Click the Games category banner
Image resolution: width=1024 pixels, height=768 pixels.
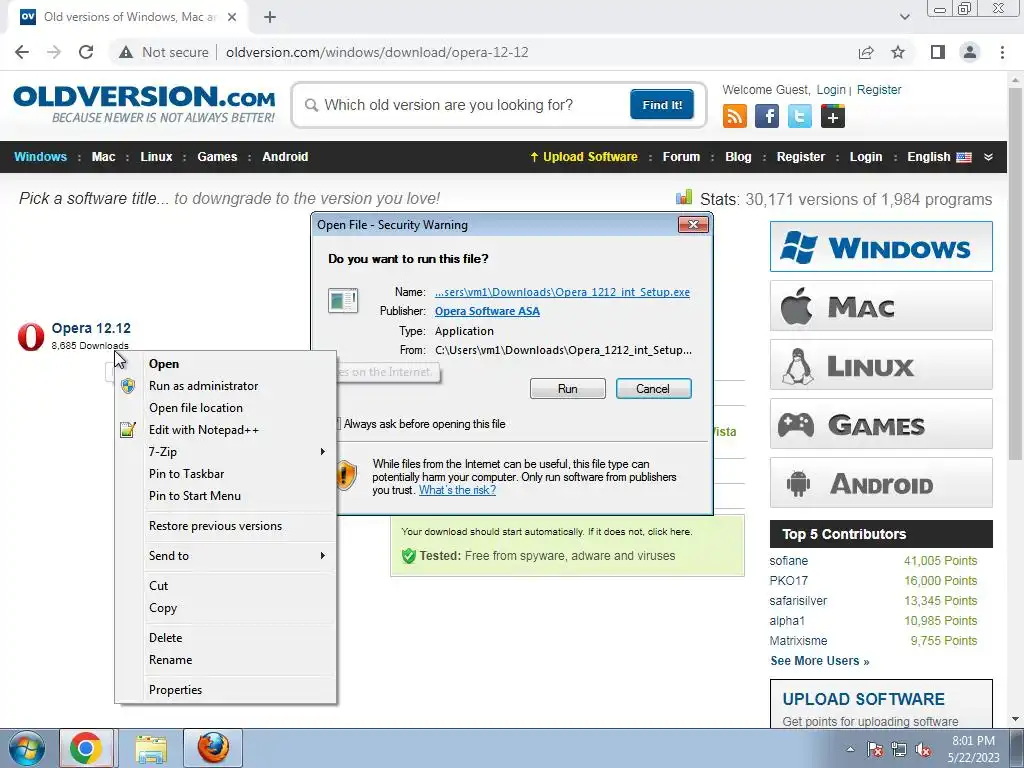[881, 424]
